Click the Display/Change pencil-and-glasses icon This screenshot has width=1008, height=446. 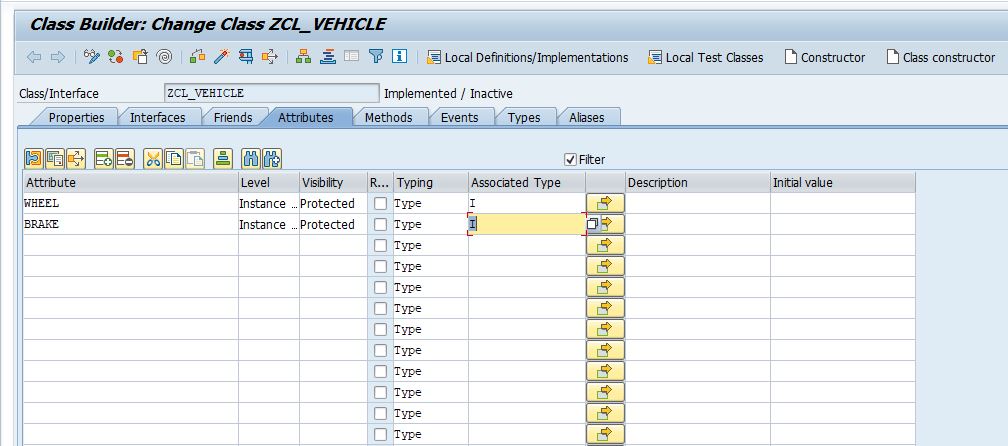point(92,57)
